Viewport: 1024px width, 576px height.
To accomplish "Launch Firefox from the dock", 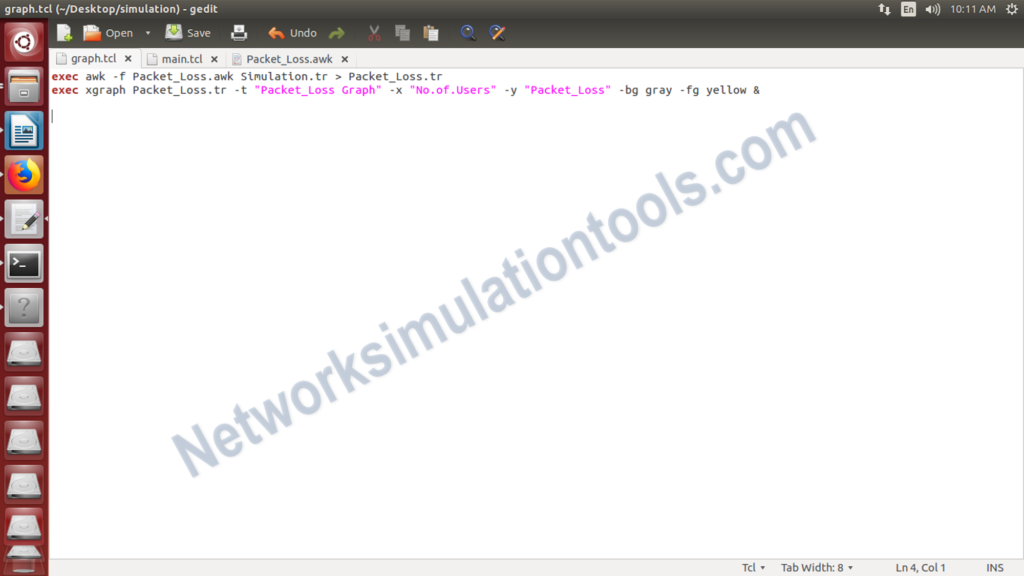I will click(x=24, y=172).
